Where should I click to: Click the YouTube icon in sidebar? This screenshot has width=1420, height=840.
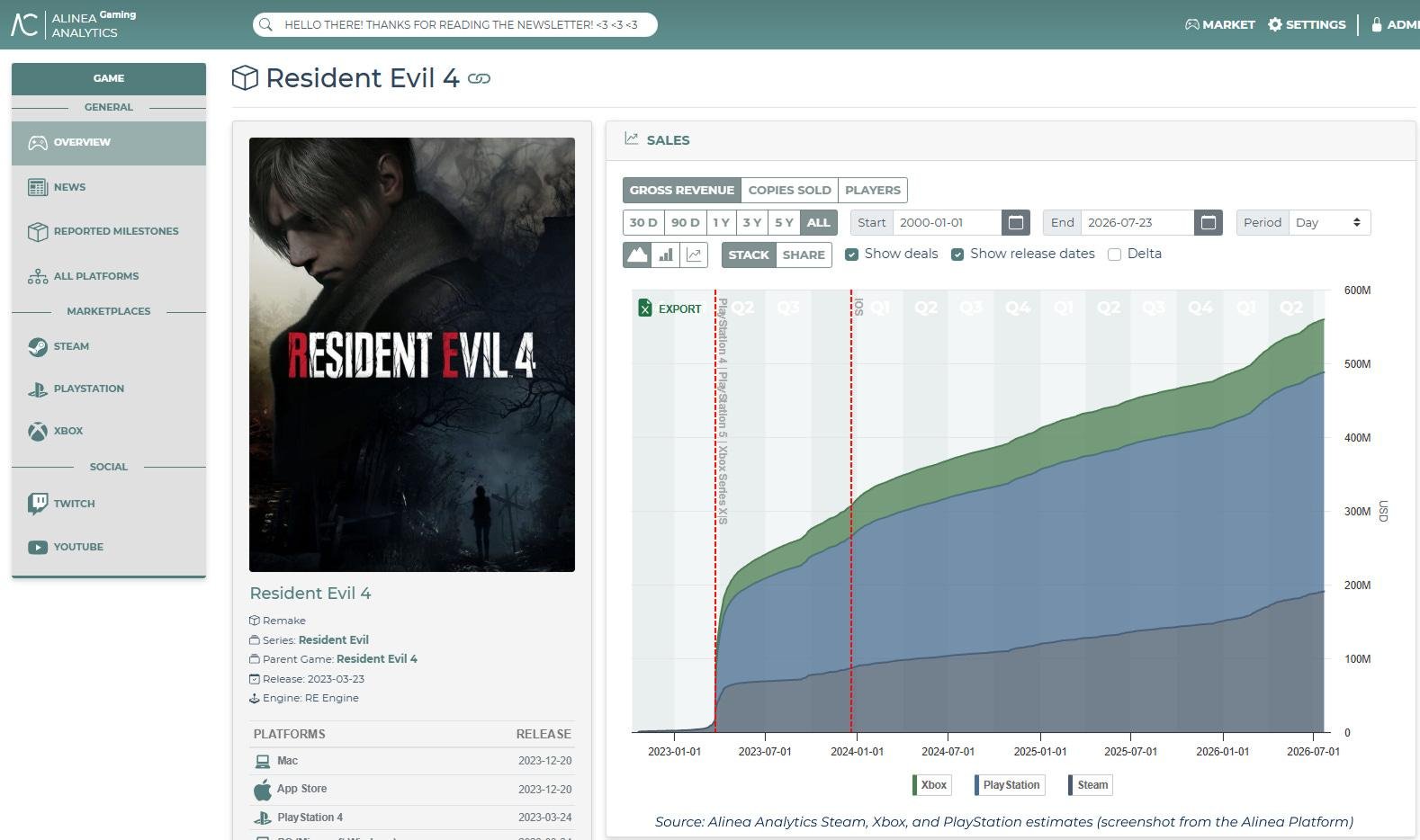(x=37, y=547)
